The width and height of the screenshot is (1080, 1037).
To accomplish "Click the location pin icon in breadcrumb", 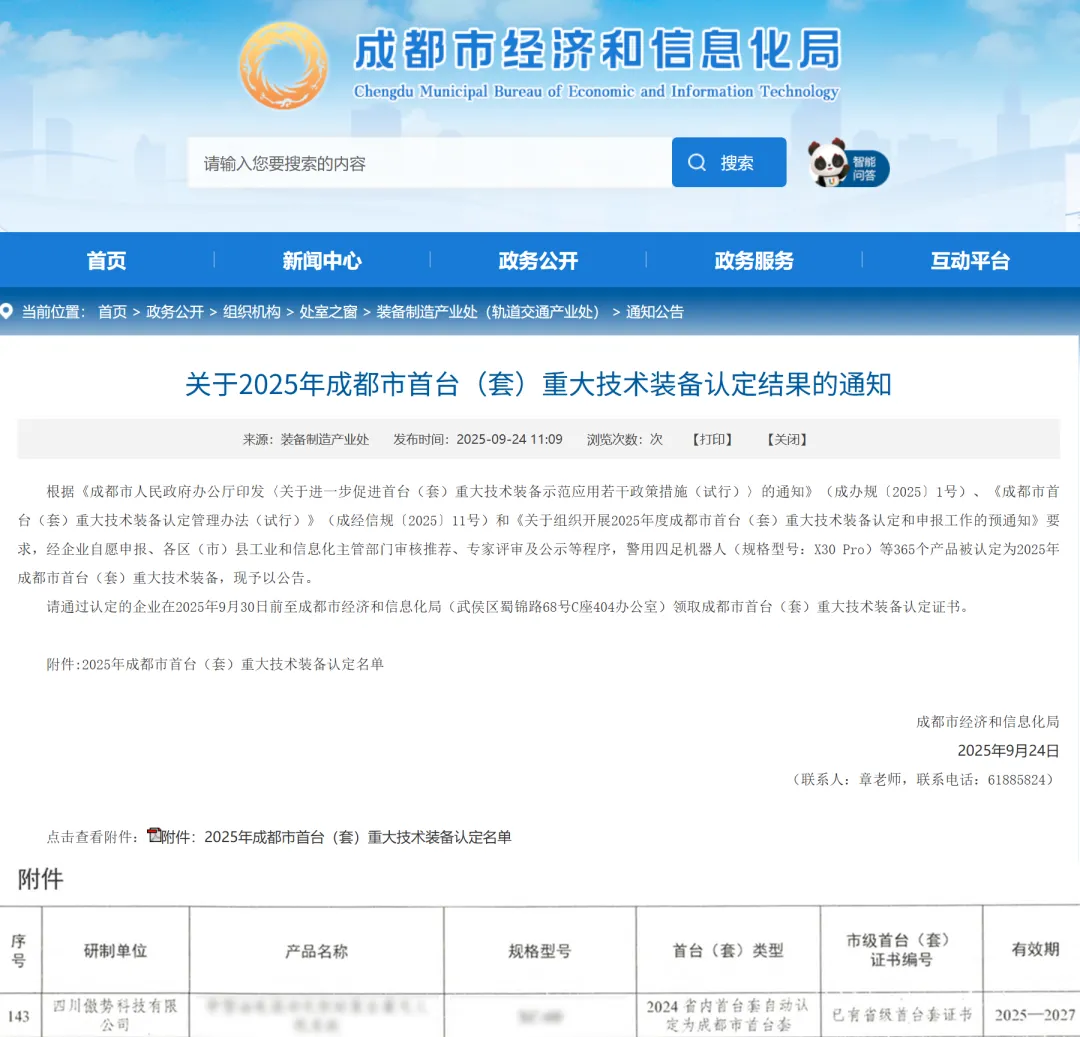I will click(8, 312).
